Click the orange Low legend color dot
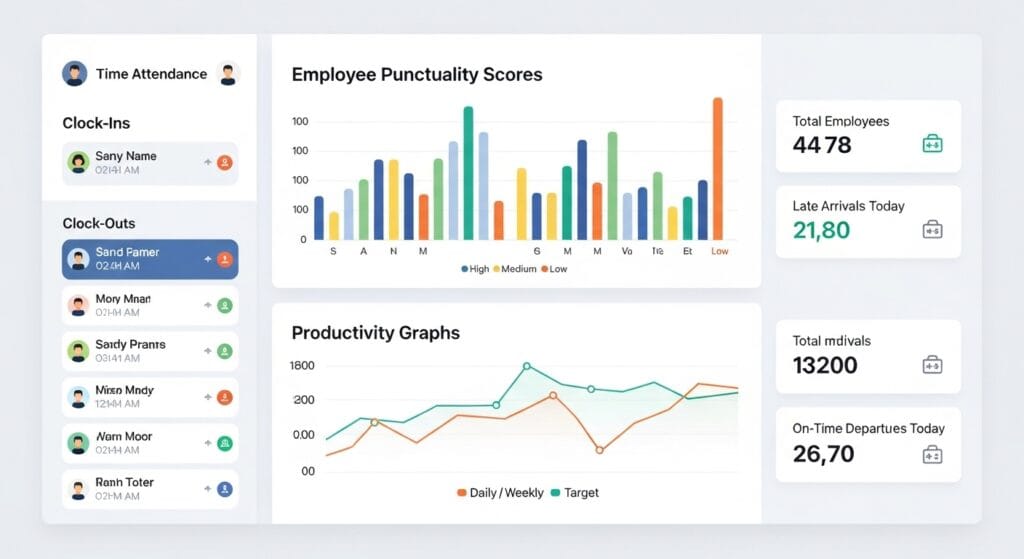The width and height of the screenshot is (1024, 559). click(544, 269)
